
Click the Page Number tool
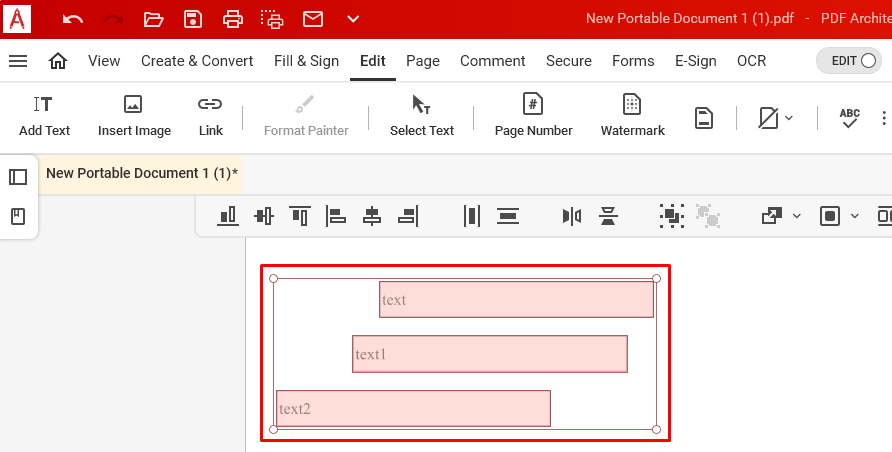[533, 117]
